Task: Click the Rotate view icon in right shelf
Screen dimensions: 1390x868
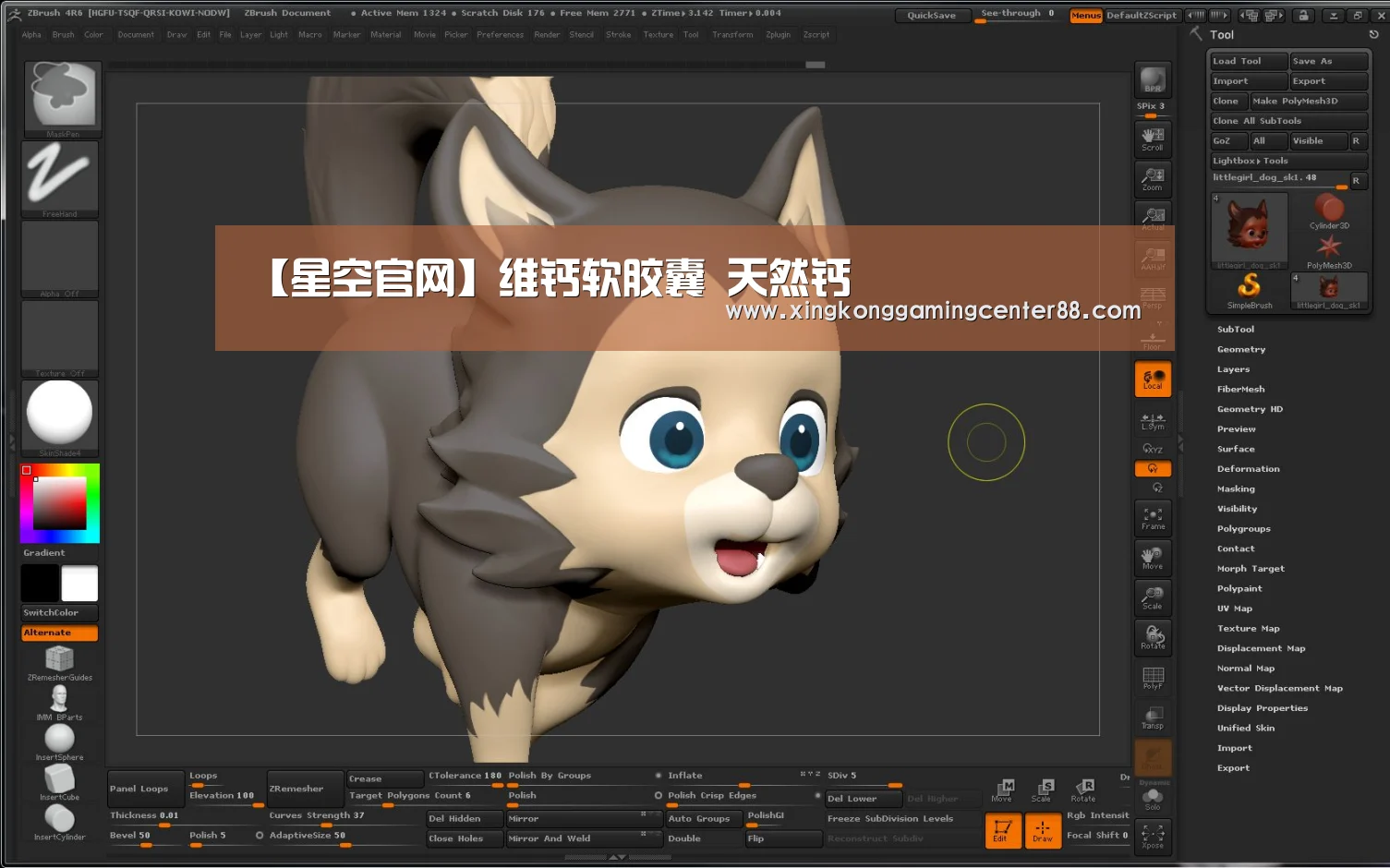Action: [x=1153, y=638]
